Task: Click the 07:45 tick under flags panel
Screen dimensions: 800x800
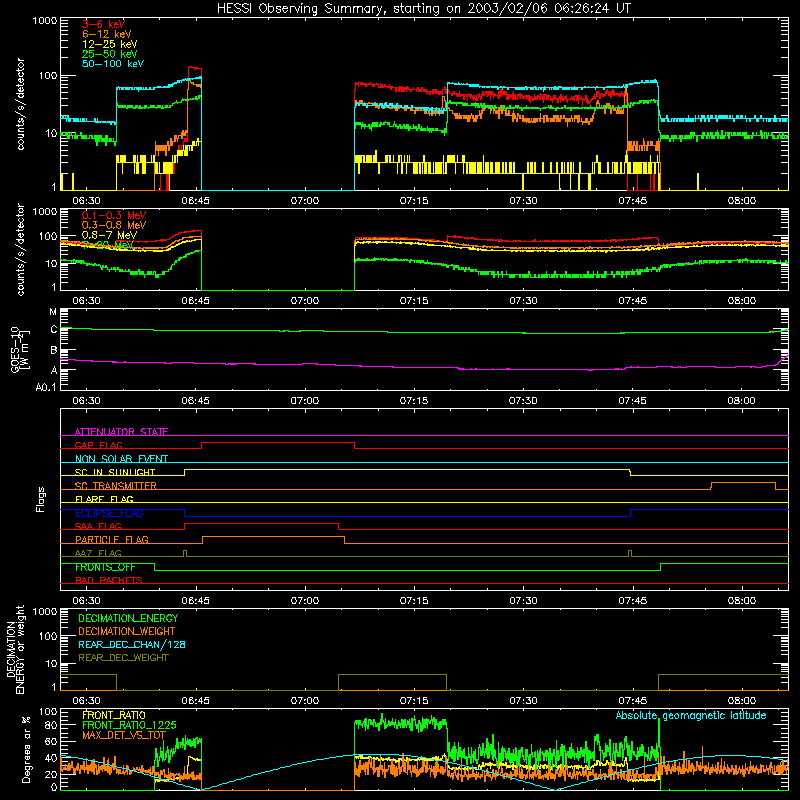Action: click(633, 601)
